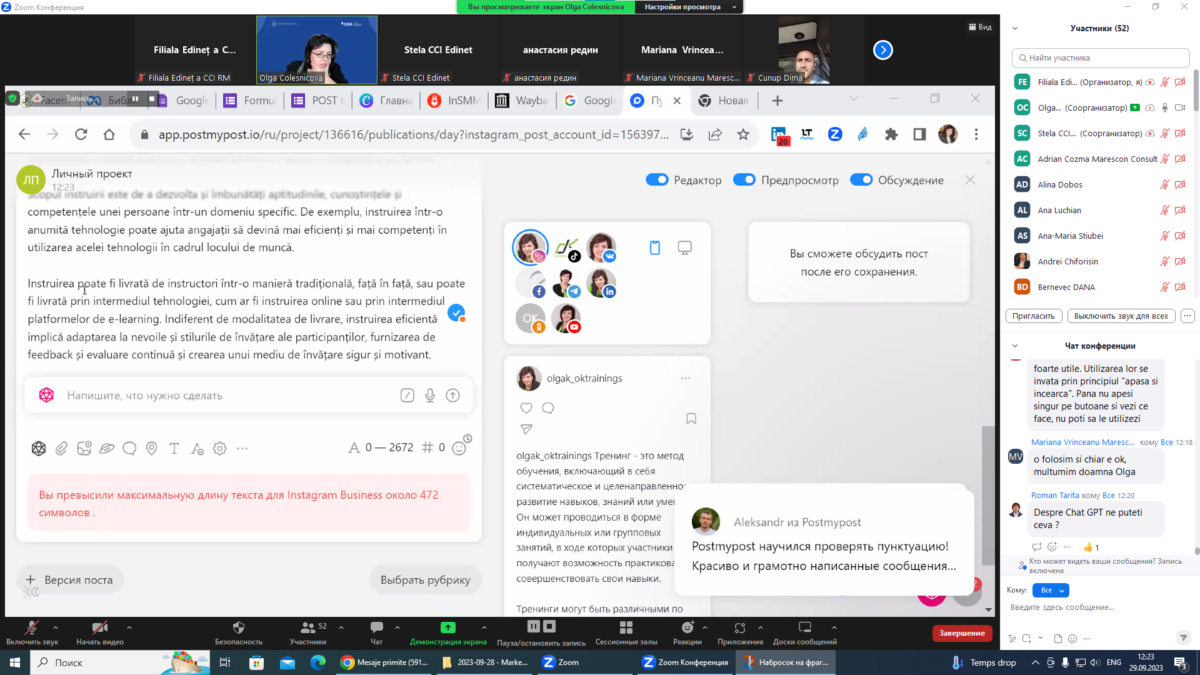
Task: Send the AI prompt with the up-arrow icon
Action: coord(453,395)
